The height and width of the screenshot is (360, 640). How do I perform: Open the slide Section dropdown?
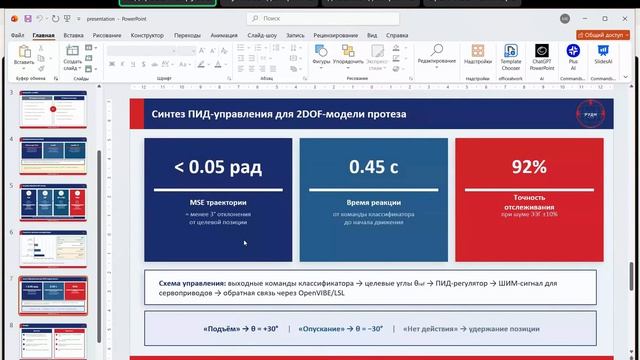point(91,69)
